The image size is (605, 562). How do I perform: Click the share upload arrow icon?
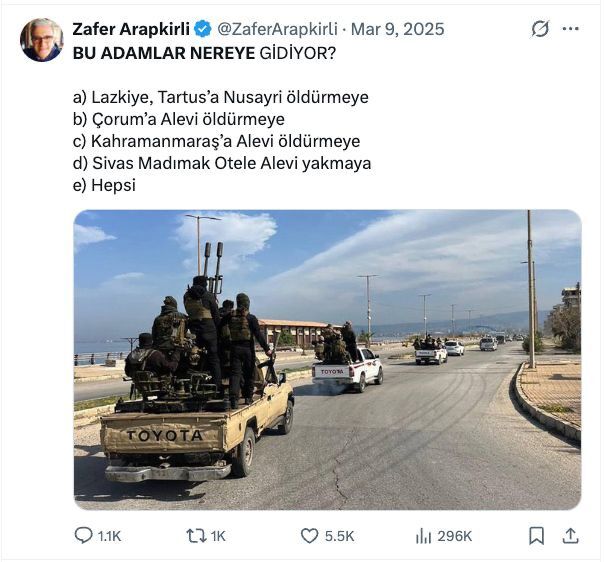tap(571, 536)
